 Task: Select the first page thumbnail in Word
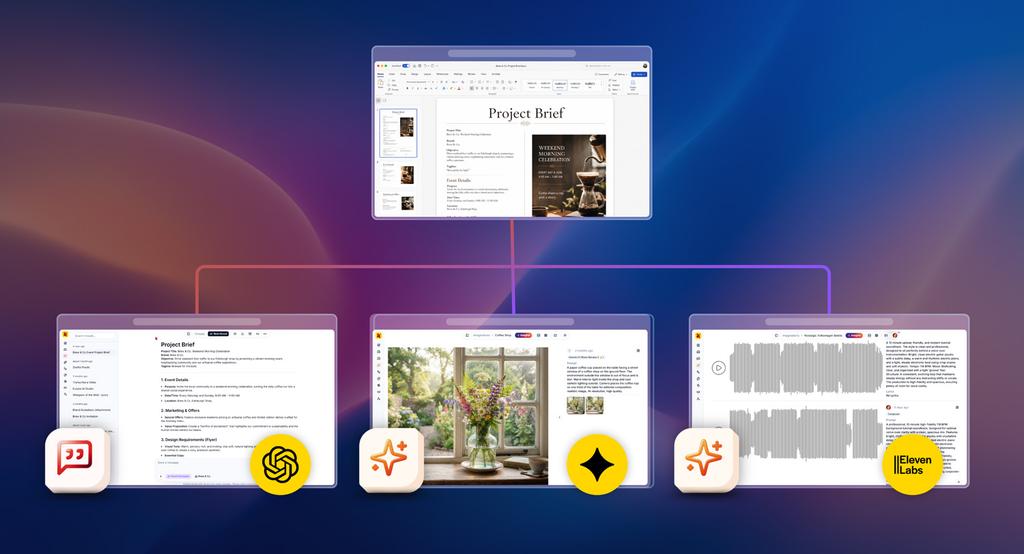pyautogui.click(x=398, y=133)
